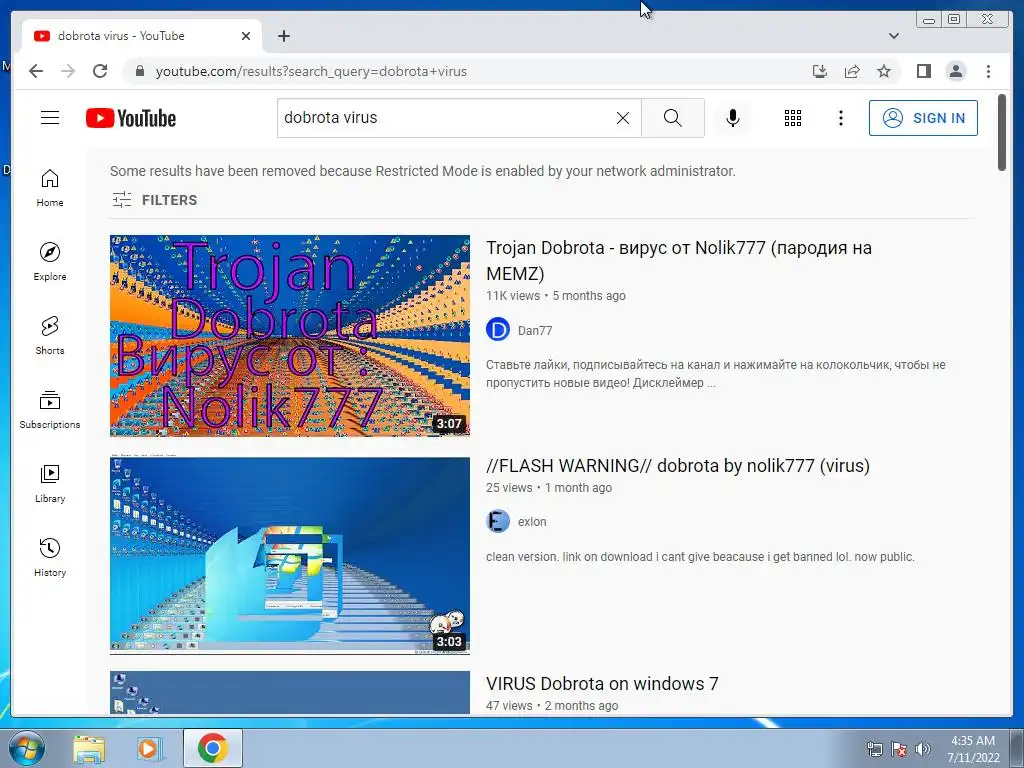Click the SIGN IN button
1024x768 pixels.
pyautogui.click(x=923, y=118)
